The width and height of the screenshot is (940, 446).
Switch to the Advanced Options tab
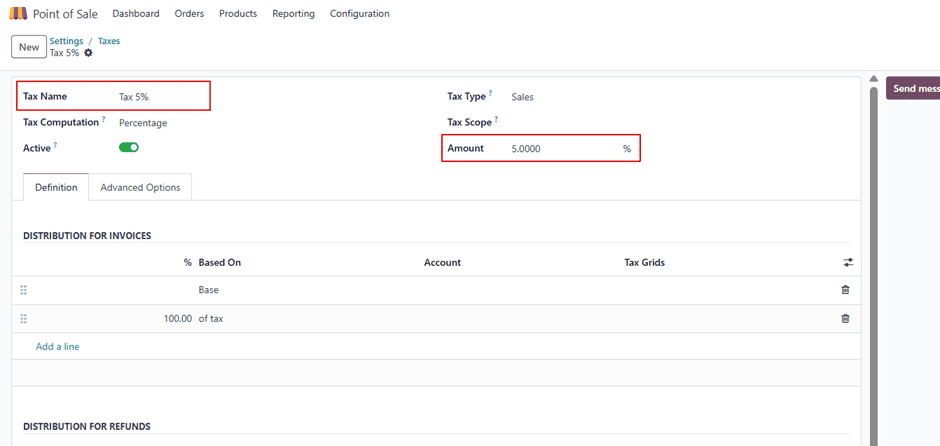click(140, 187)
